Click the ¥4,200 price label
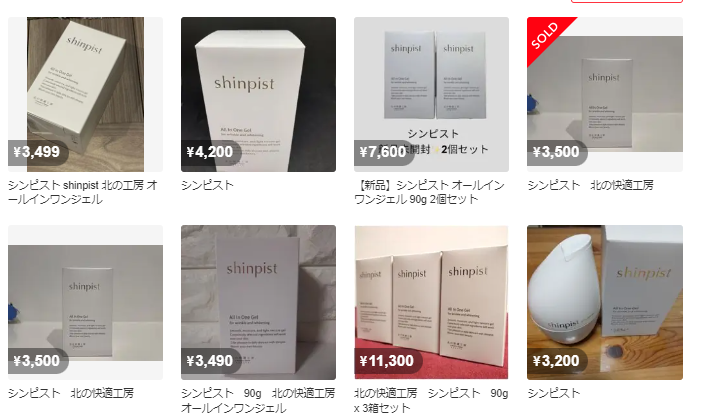The image size is (726, 417). click(211, 152)
